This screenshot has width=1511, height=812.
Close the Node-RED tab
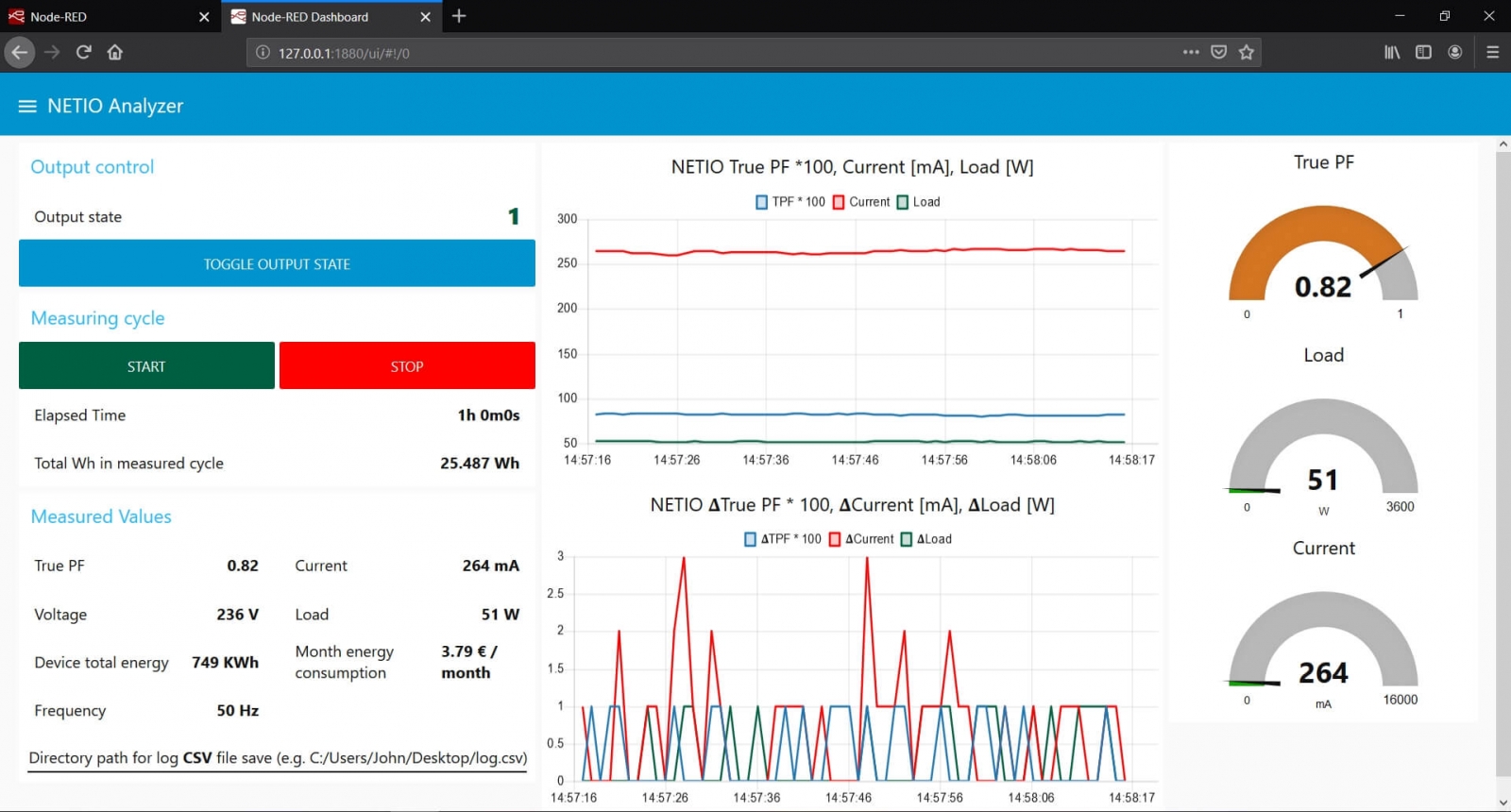(204, 17)
